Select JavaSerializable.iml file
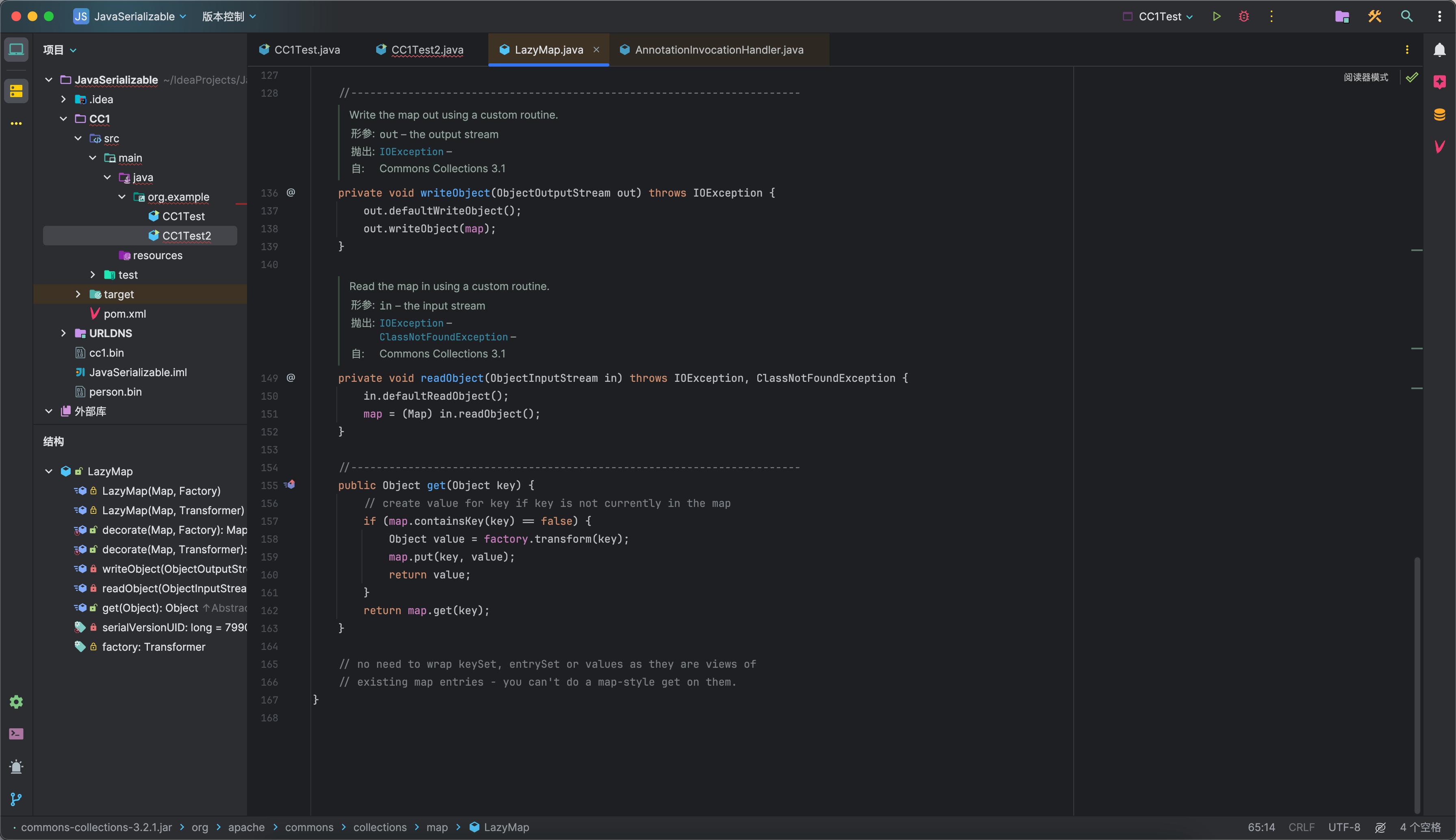Viewport: 1456px width, 840px height. tap(131, 372)
